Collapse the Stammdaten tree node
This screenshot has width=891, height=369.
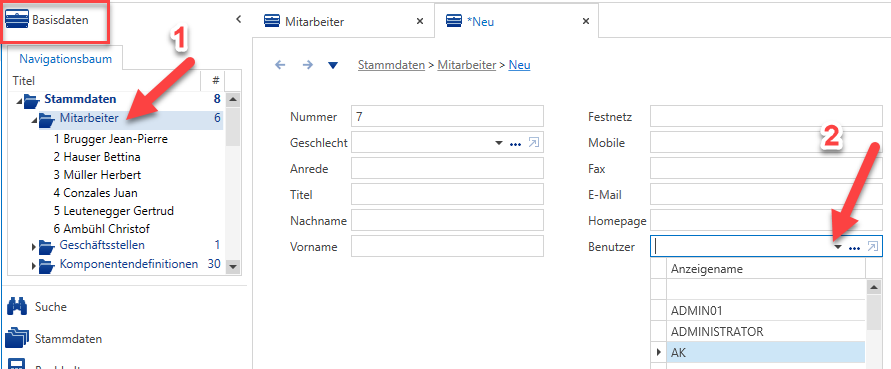point(20,102)
